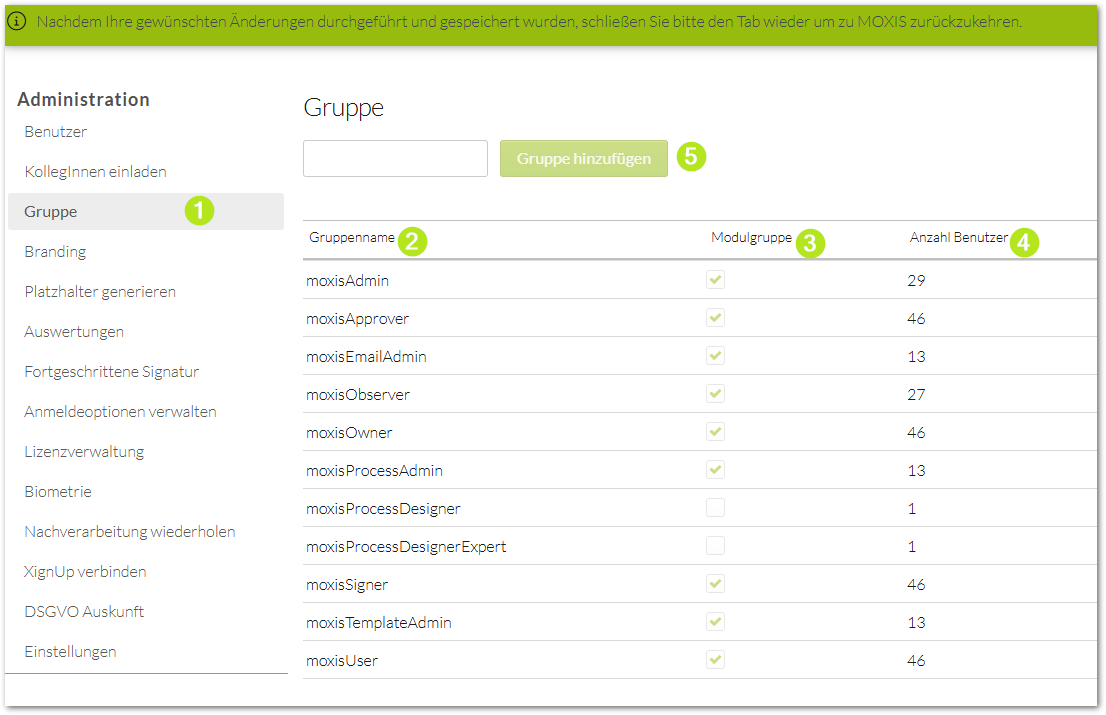Sort by Modulgruppe column header
The height and width of the screenshot is (715, 1106).
[x=751, y=238]
